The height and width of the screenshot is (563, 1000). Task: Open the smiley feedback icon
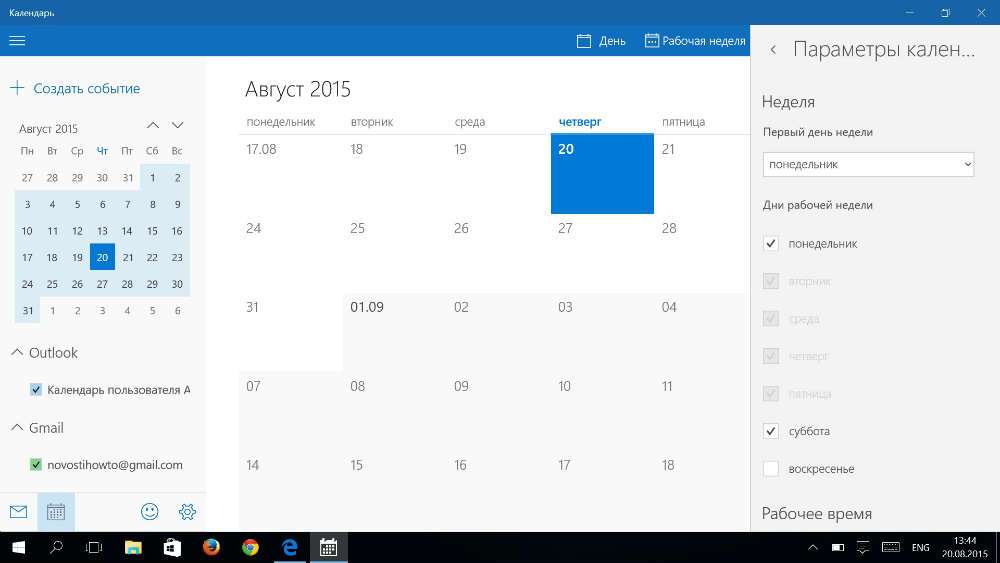tap(150, 512)
